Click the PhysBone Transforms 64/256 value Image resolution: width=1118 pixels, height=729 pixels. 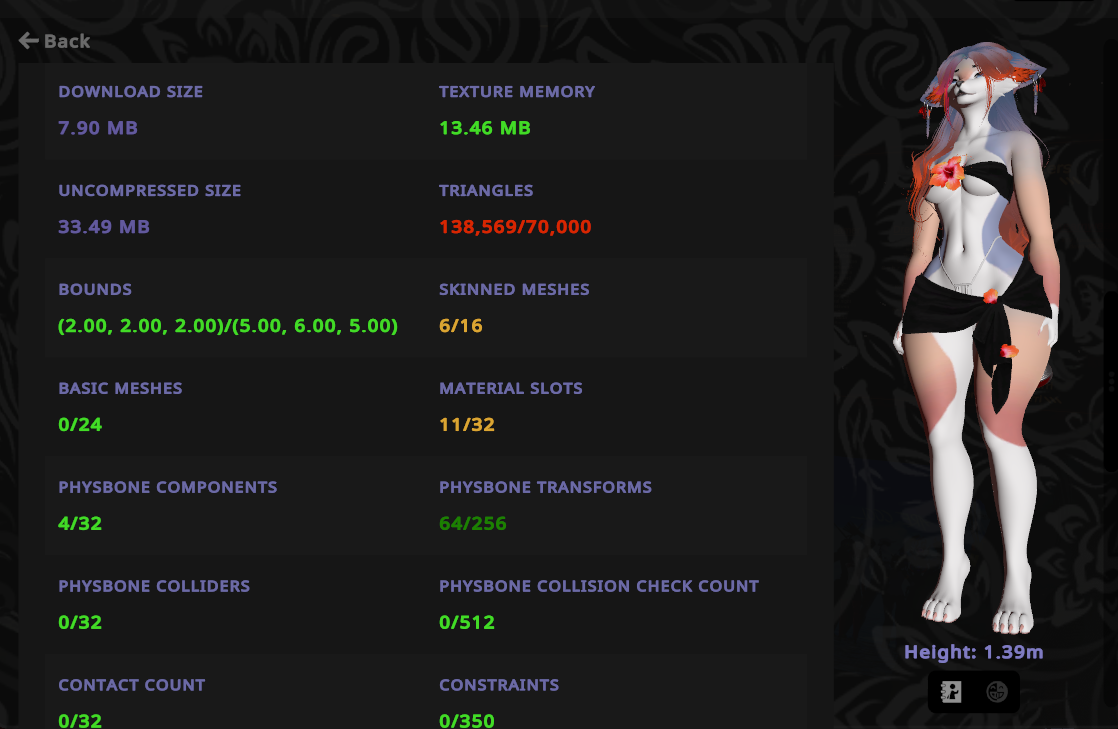(473, 524)
